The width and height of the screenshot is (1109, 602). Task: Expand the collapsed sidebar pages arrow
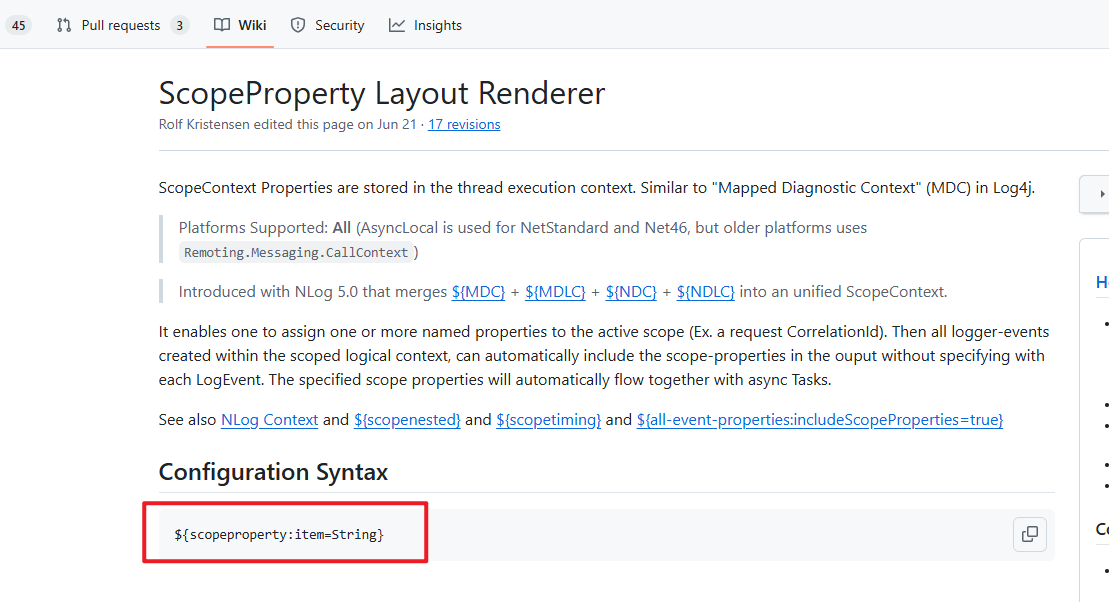pos(1102,194)
